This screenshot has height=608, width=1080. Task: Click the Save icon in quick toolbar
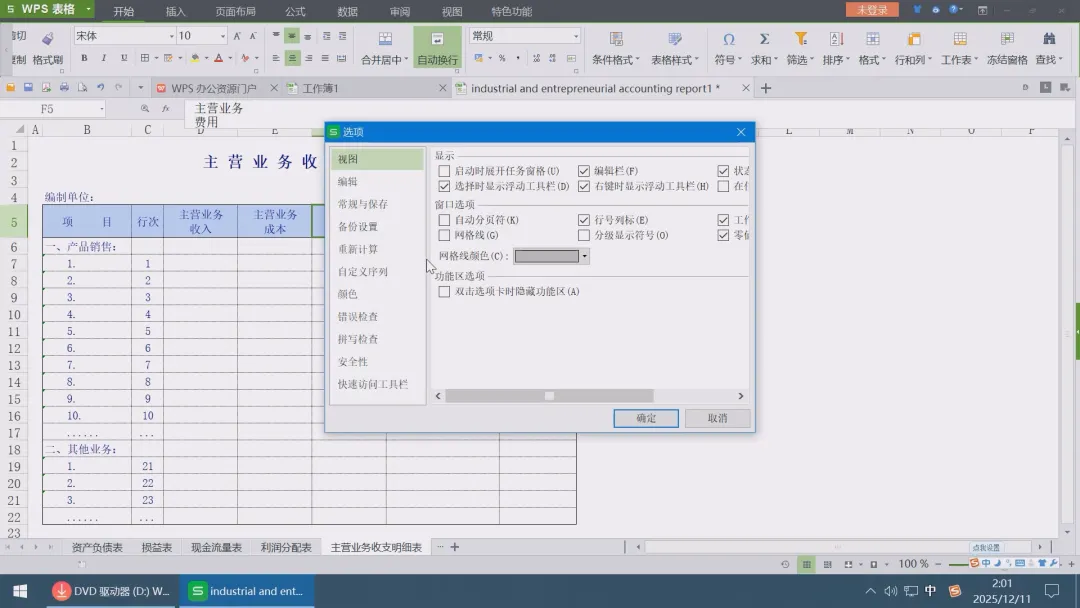[28, 87]
